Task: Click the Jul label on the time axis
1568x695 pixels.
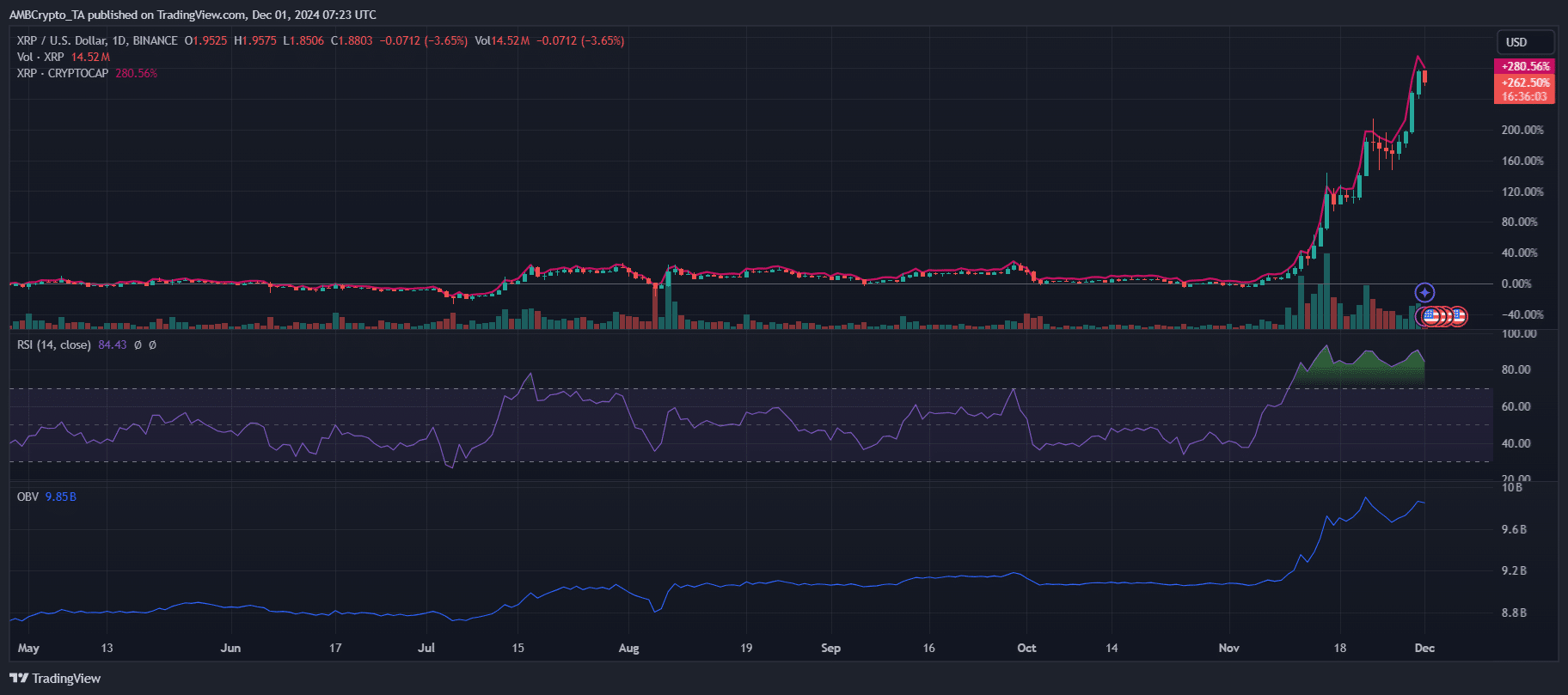Action: point(426,648)
